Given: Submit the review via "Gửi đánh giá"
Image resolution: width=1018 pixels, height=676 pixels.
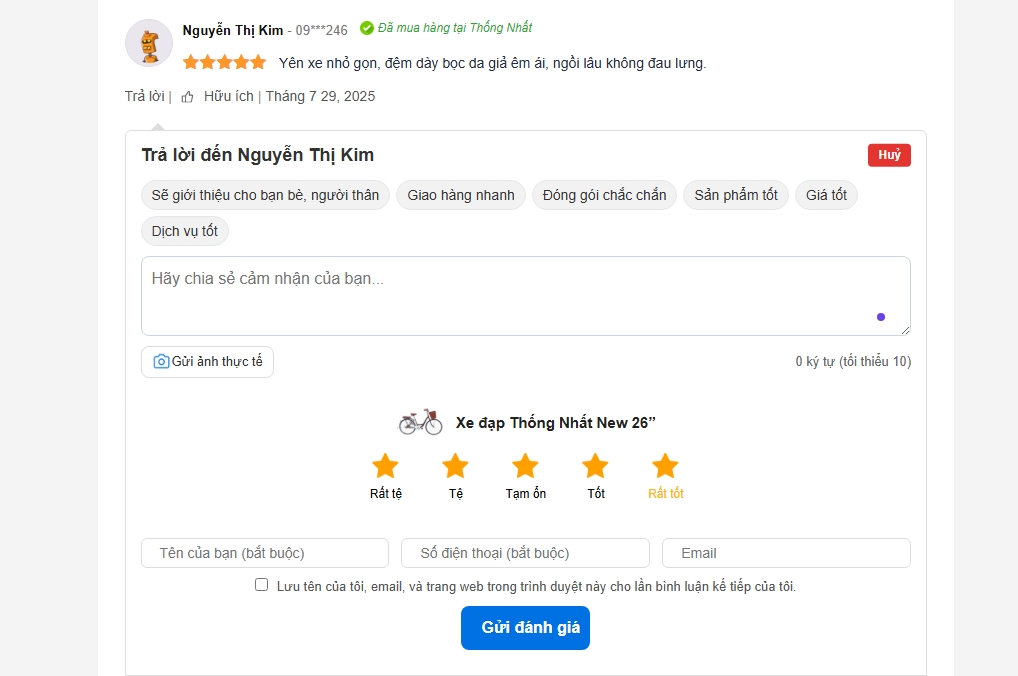Looking at the screenshot, I should 525,628.
